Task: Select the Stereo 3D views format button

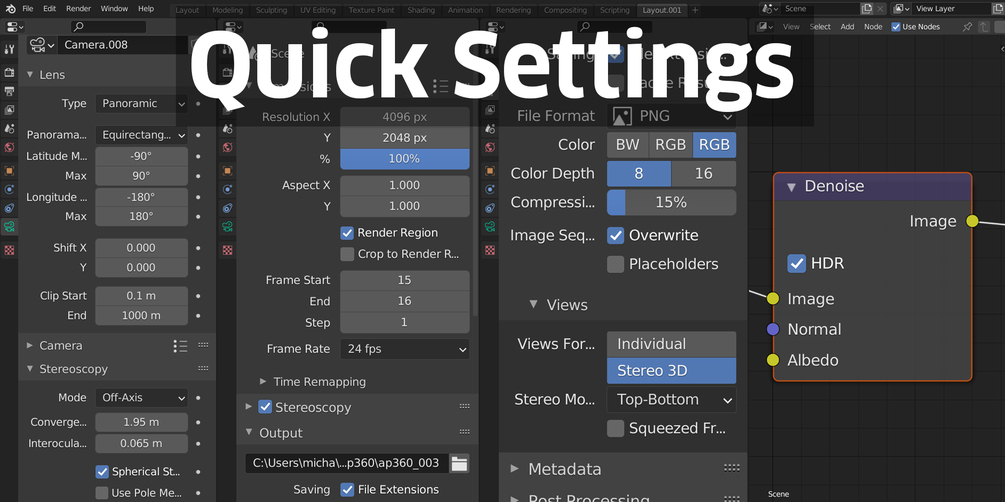Action: [671, 371]
